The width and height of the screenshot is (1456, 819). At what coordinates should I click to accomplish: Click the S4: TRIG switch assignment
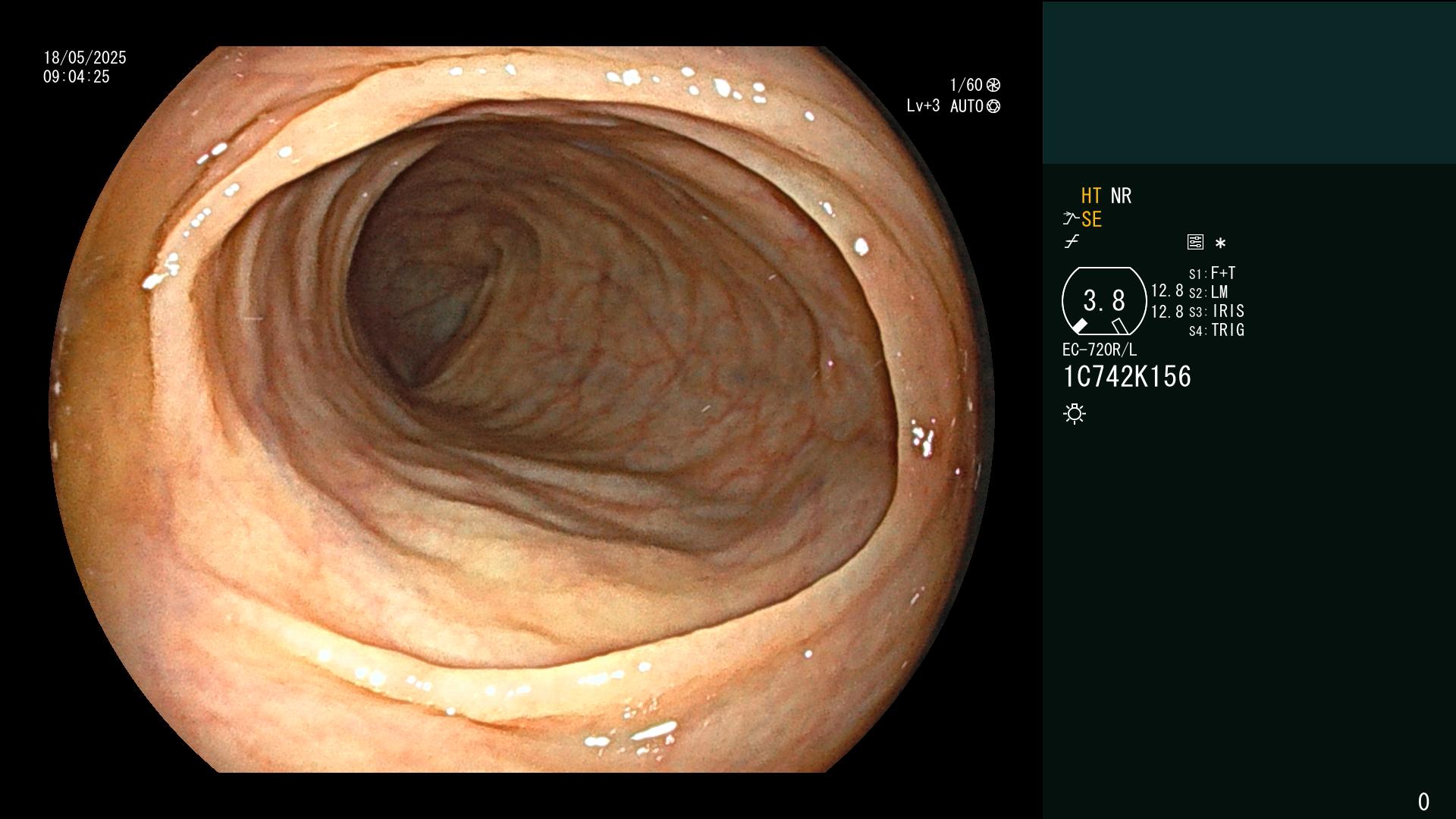pos(1216,330)
